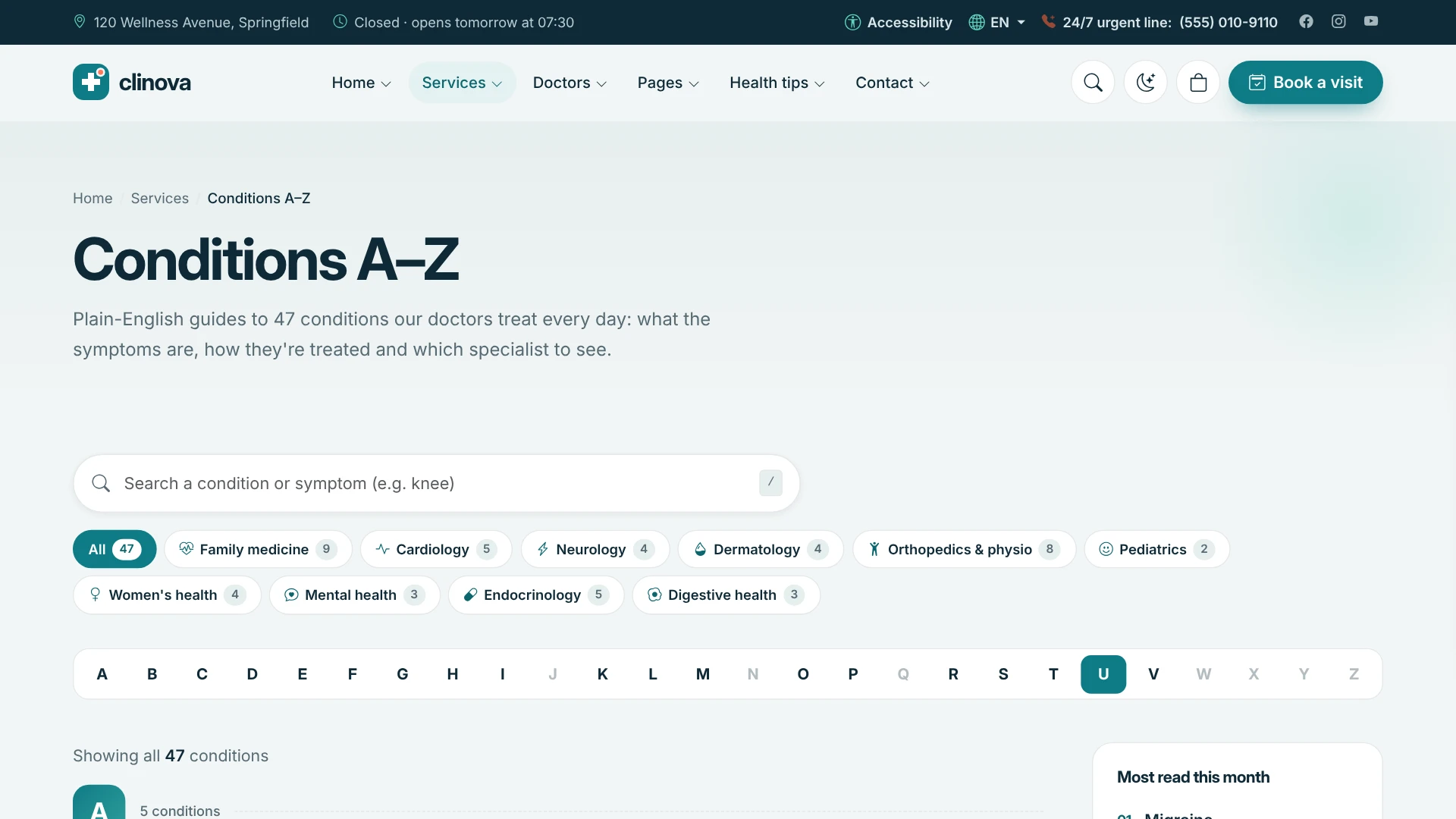Go to Services breadcrumb link
The image size is (1456, 819).
coord(159,198)
